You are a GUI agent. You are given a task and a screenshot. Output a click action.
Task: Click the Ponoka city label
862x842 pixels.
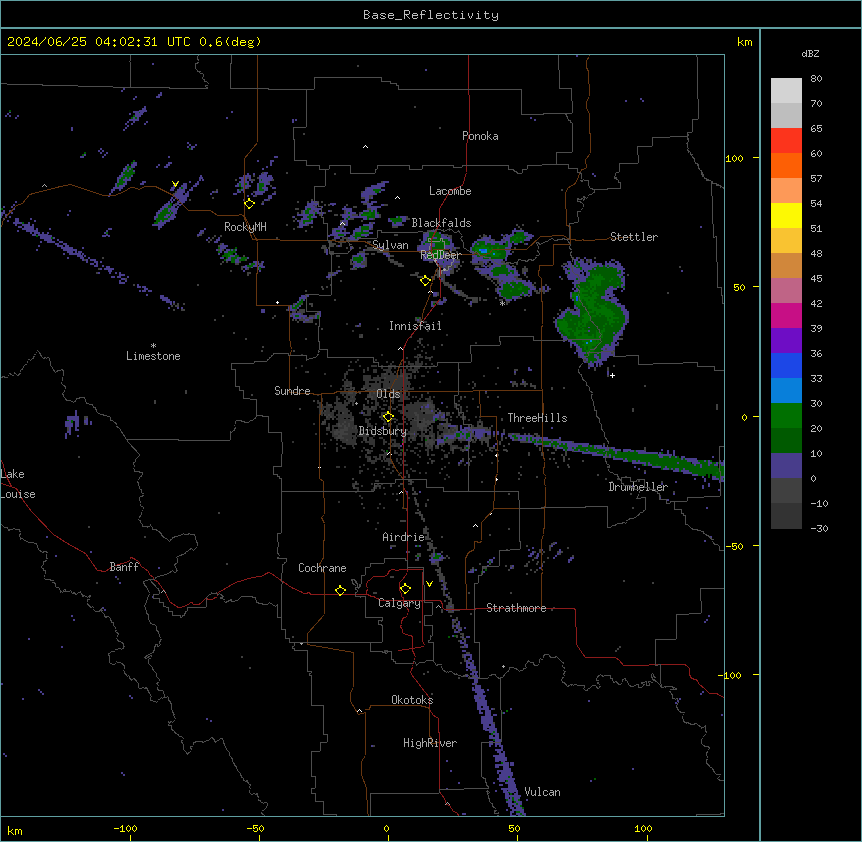[x=480, y=136]
